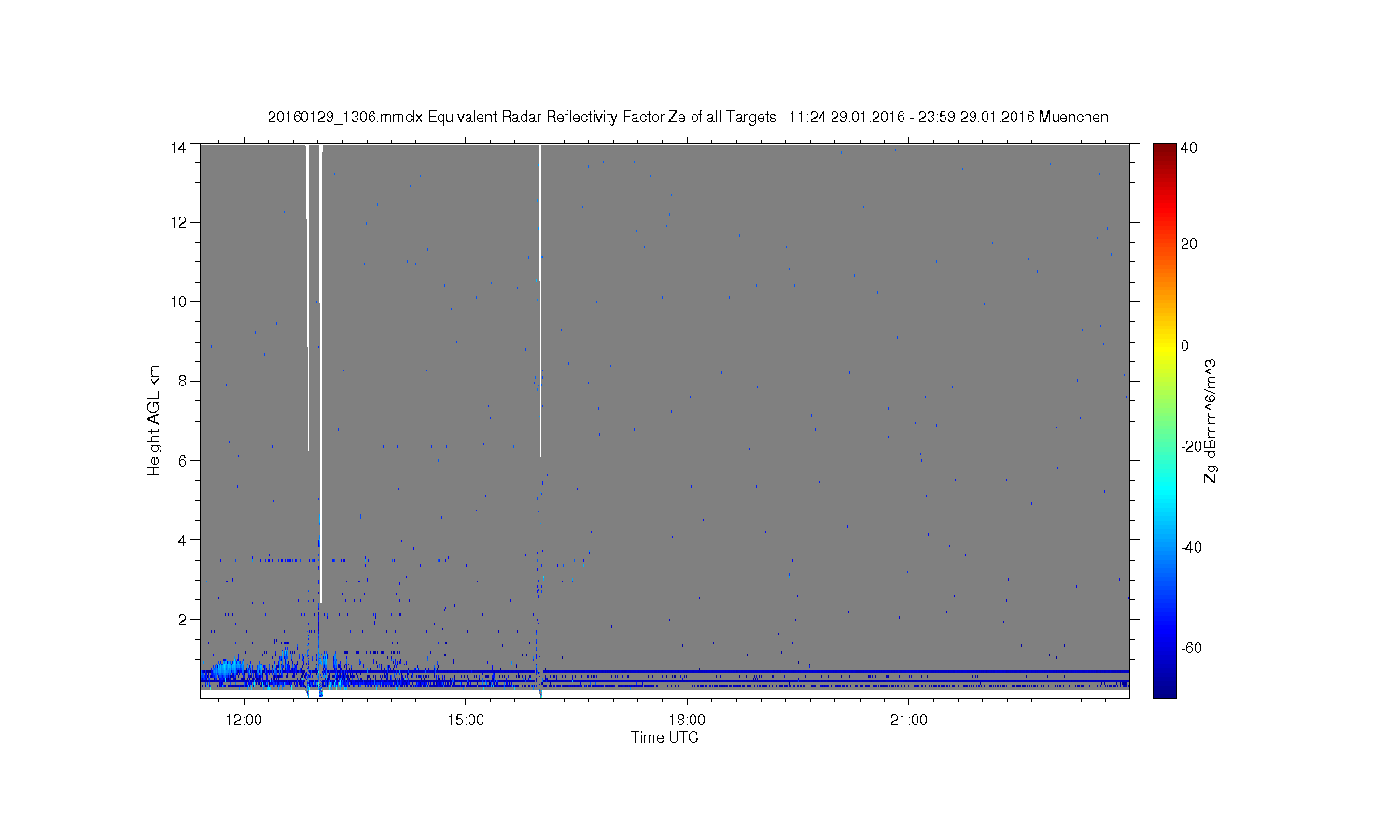Click the plot title text beginning '20160129_1306.mmclx'
The width and height of the screenshot is (1400, 840).
(688, 117)
